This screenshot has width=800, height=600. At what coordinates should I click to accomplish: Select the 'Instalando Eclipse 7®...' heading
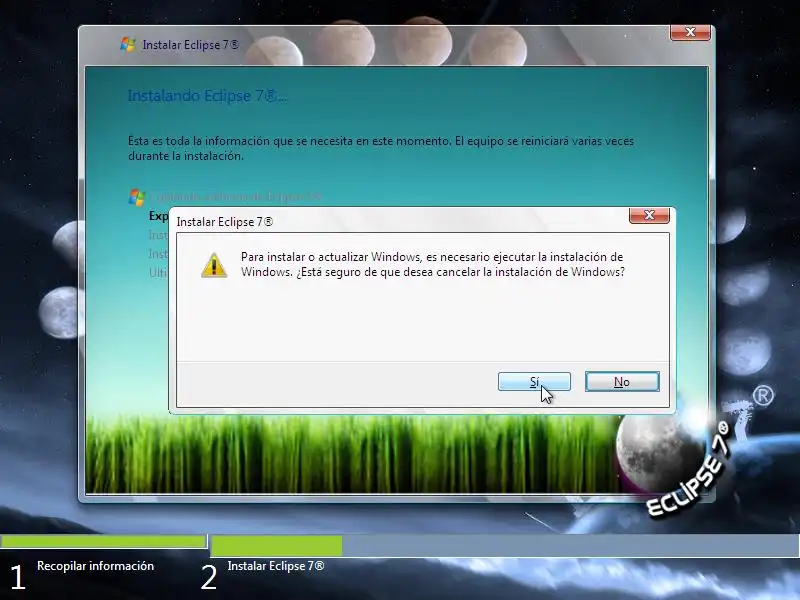(207, 96)
